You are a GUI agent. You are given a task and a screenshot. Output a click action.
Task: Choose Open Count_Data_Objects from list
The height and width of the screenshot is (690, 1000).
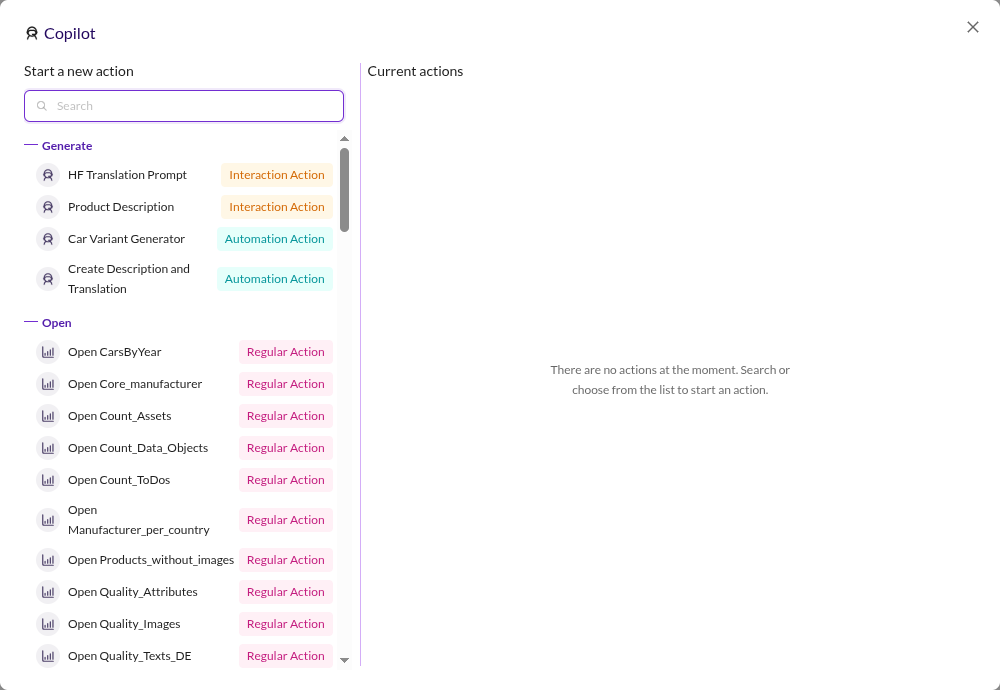tap(184, 448)
